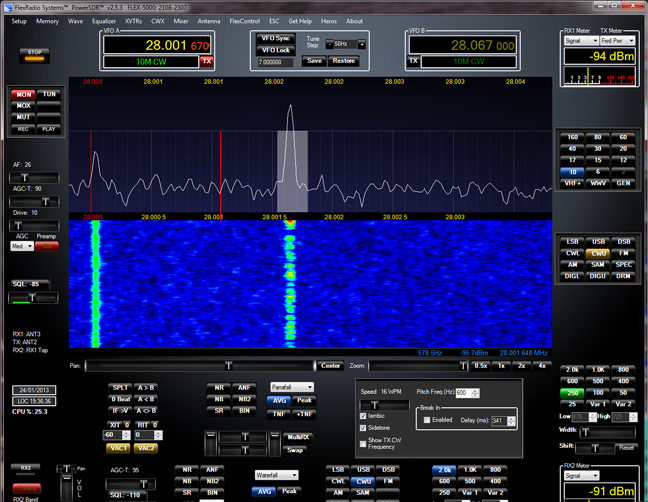
Task: Click the Restore frequency button
Action: pos(343,61)
